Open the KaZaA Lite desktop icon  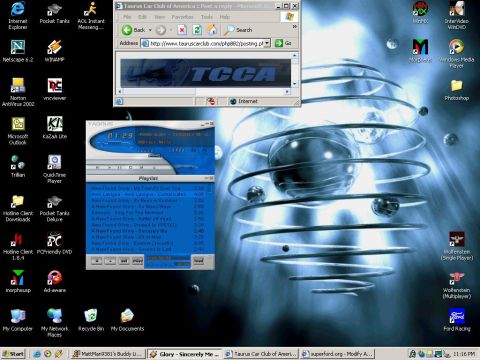(54, 128)
